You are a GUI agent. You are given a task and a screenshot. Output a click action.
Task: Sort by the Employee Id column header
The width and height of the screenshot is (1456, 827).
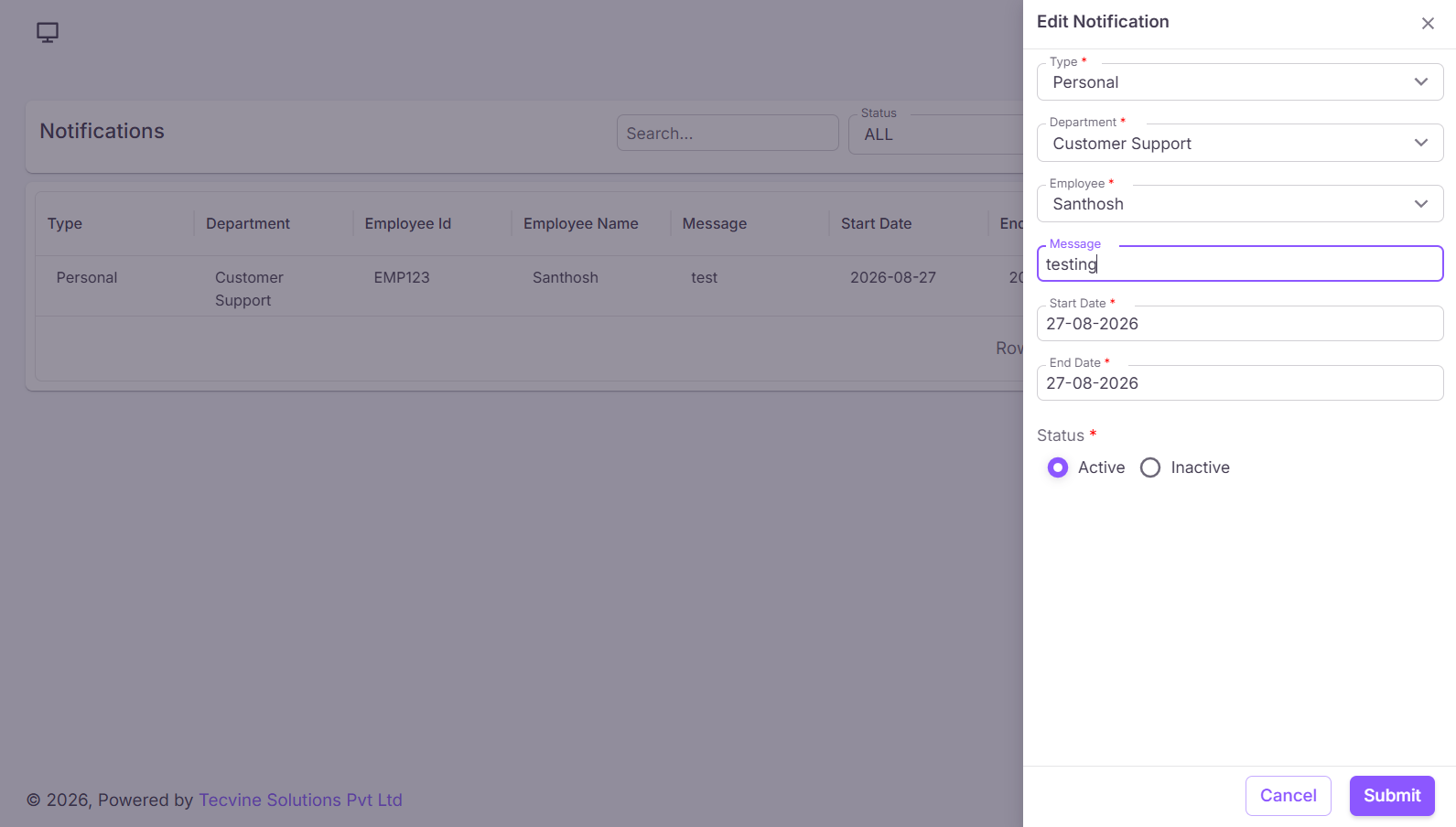coord(408,224)
